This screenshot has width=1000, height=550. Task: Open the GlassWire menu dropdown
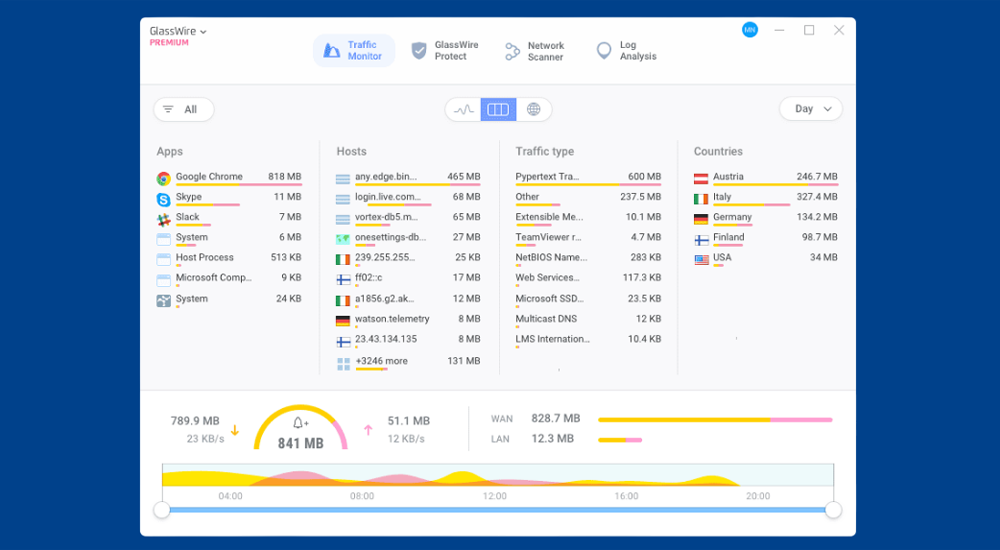pos(178,31)
